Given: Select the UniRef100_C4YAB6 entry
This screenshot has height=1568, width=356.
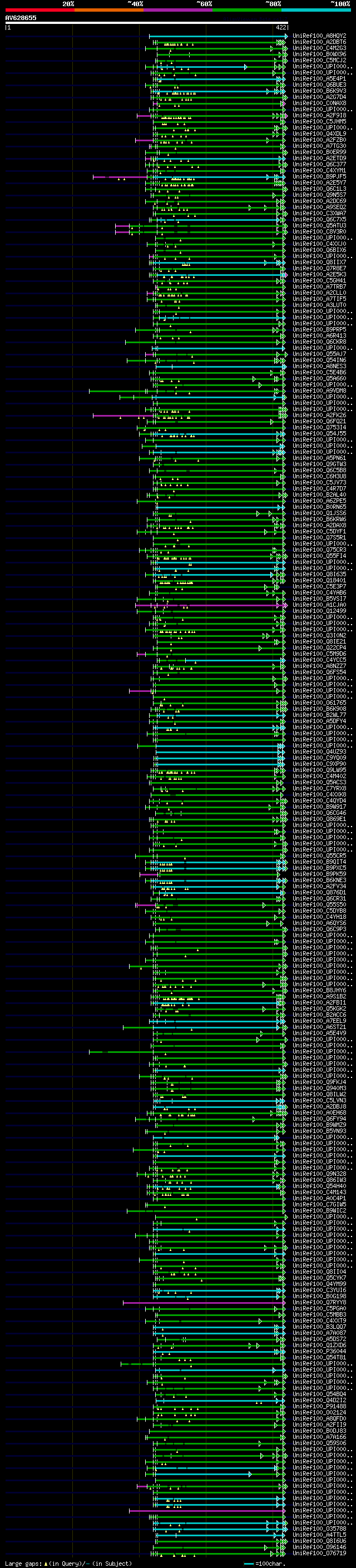Looking at the screenshot, I should 319,592.
